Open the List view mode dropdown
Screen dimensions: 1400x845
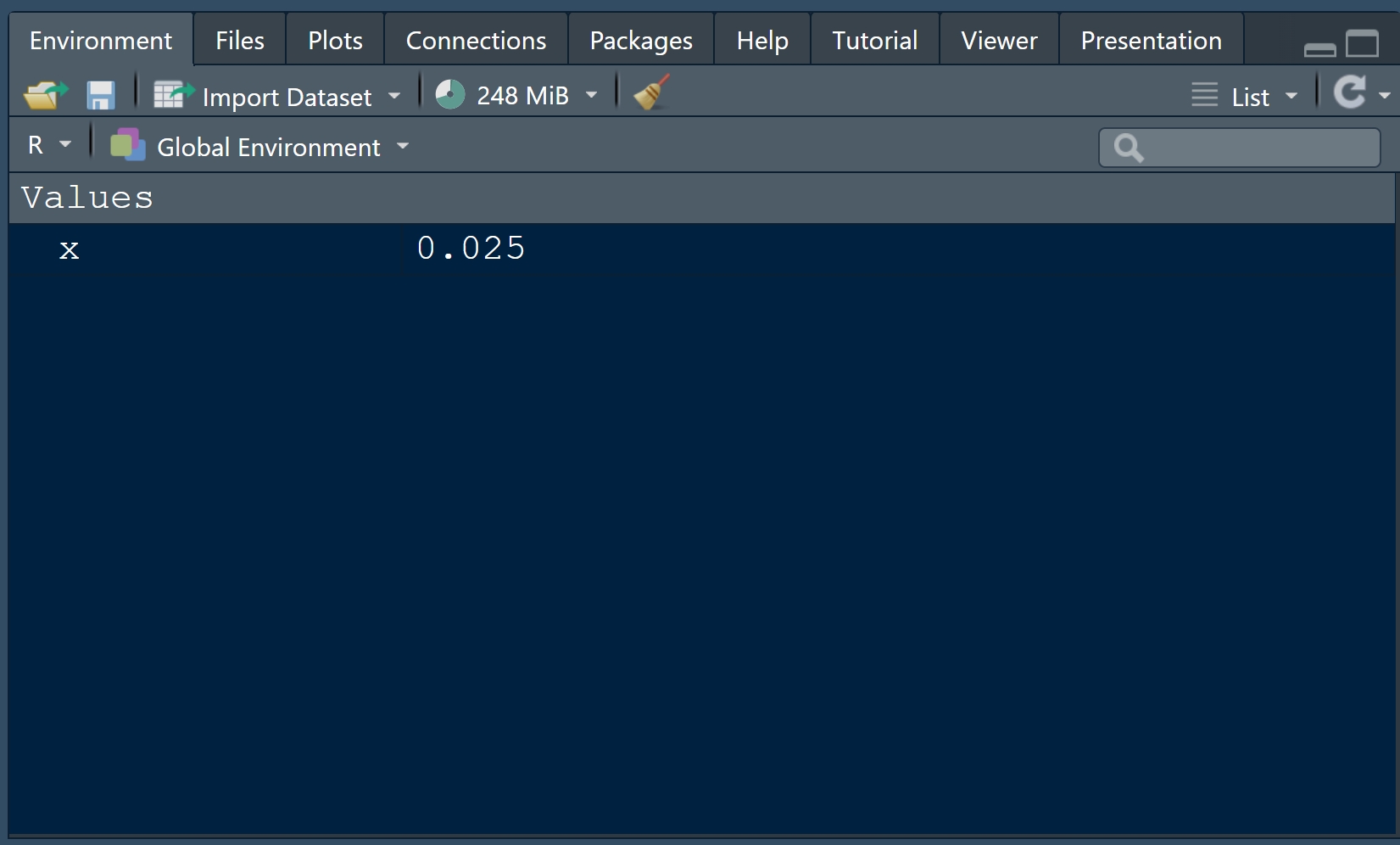pyautogui.click(x=1291, y=96)
